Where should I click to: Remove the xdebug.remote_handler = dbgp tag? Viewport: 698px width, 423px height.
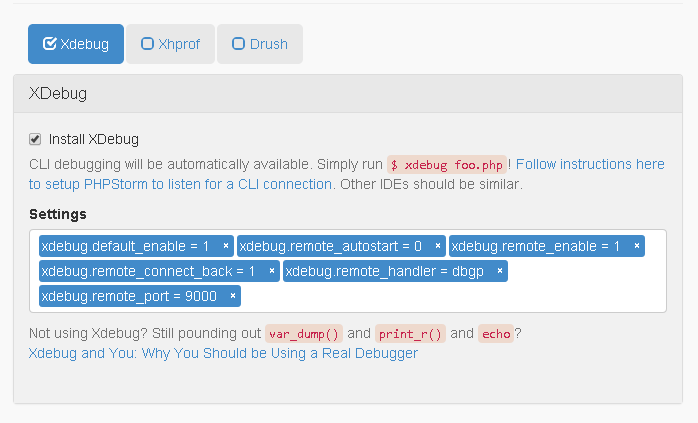(499, 271)
